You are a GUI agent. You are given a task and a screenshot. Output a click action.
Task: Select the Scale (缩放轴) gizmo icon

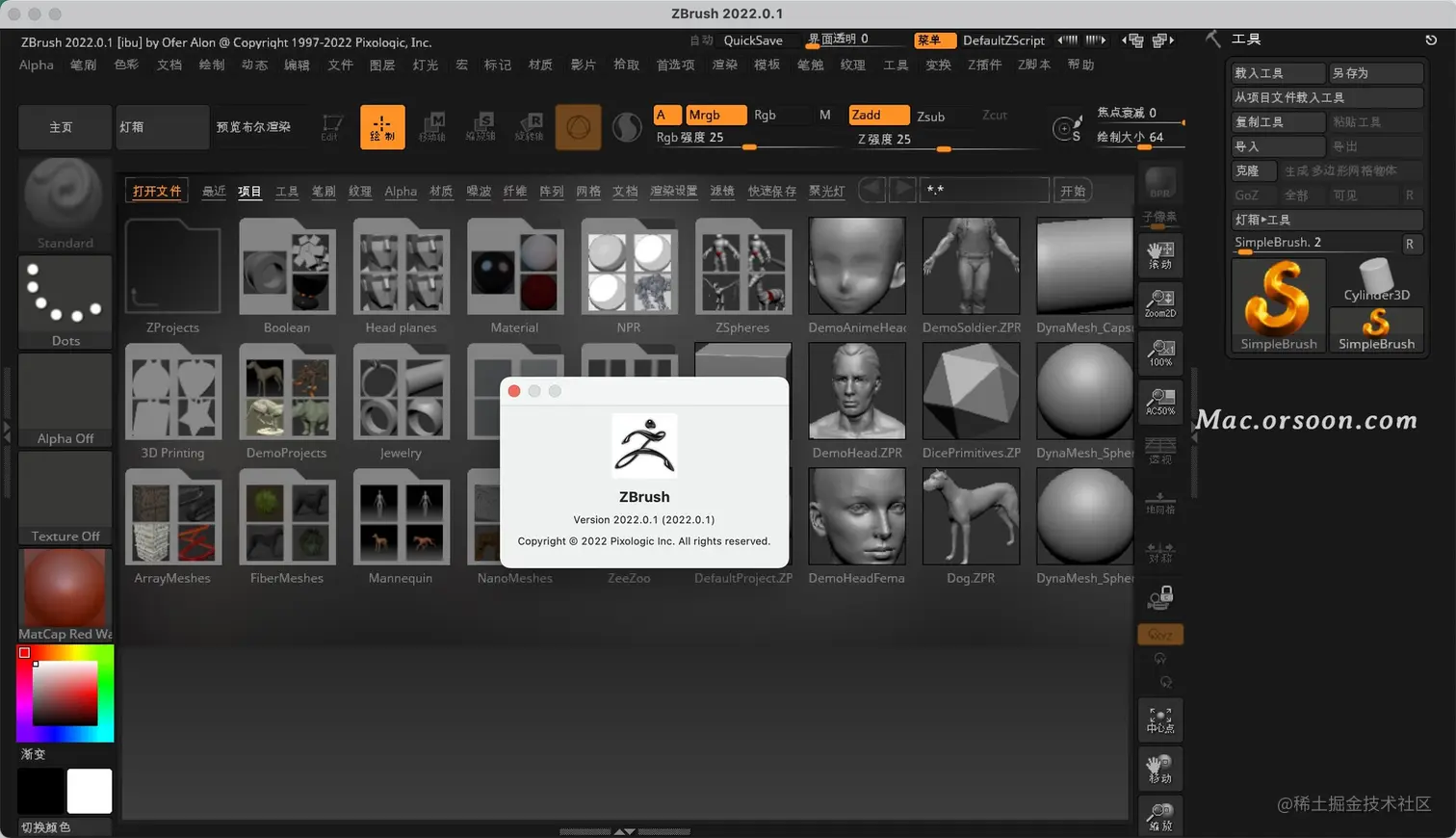(481, 127)
